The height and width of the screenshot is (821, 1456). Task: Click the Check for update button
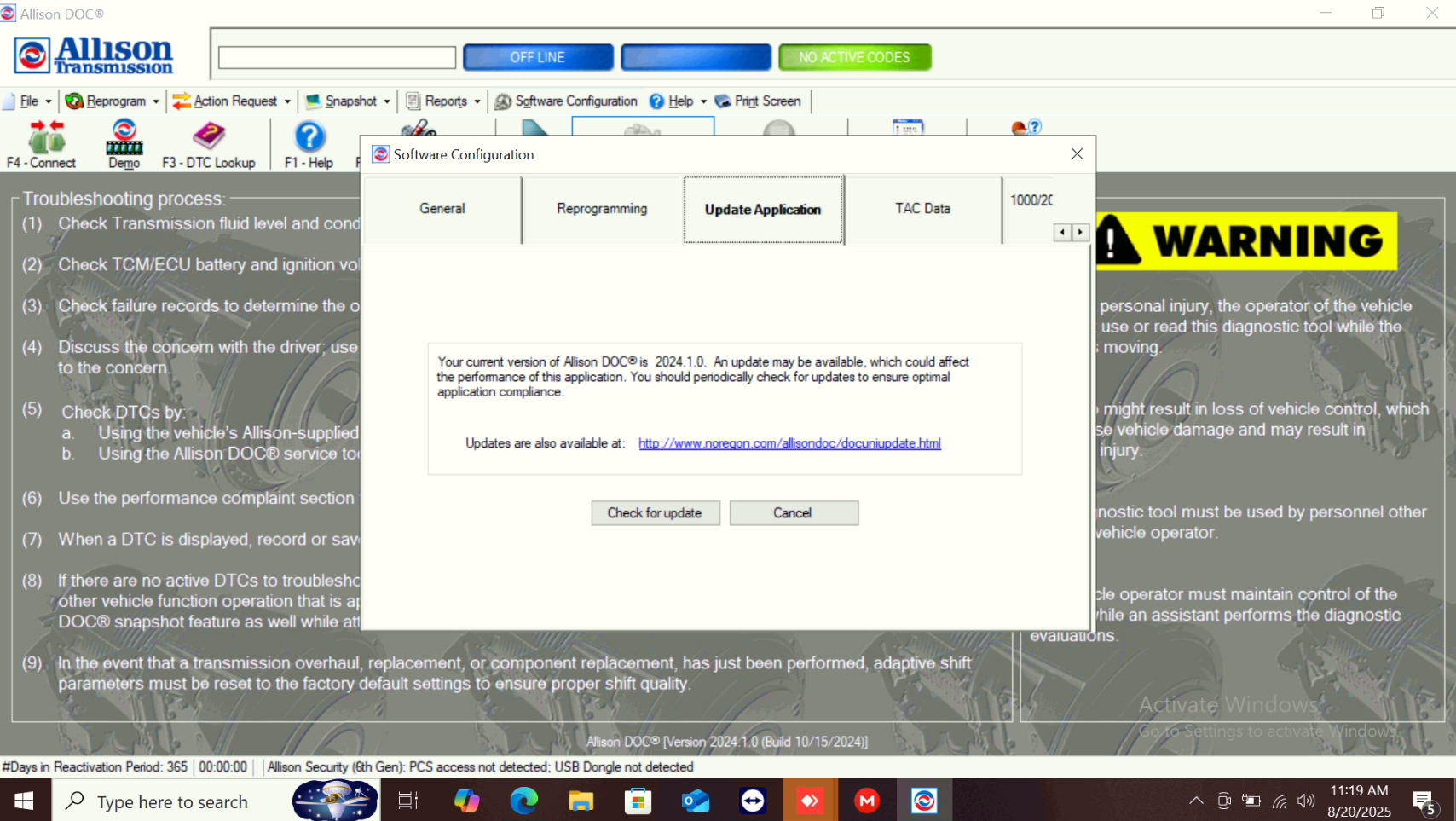point(655,513)
